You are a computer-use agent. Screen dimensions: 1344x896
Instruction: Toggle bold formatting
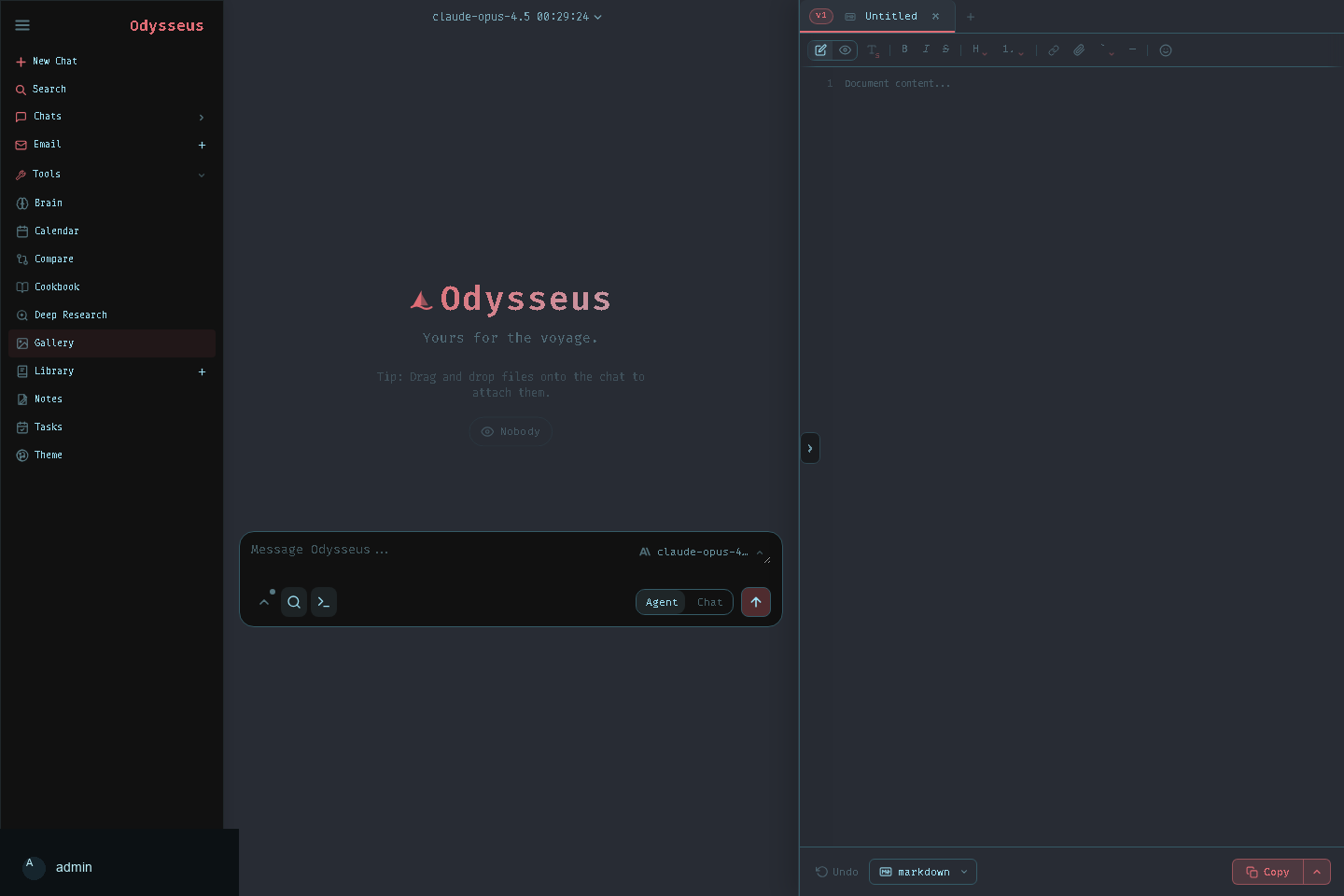tap(904, 49)
